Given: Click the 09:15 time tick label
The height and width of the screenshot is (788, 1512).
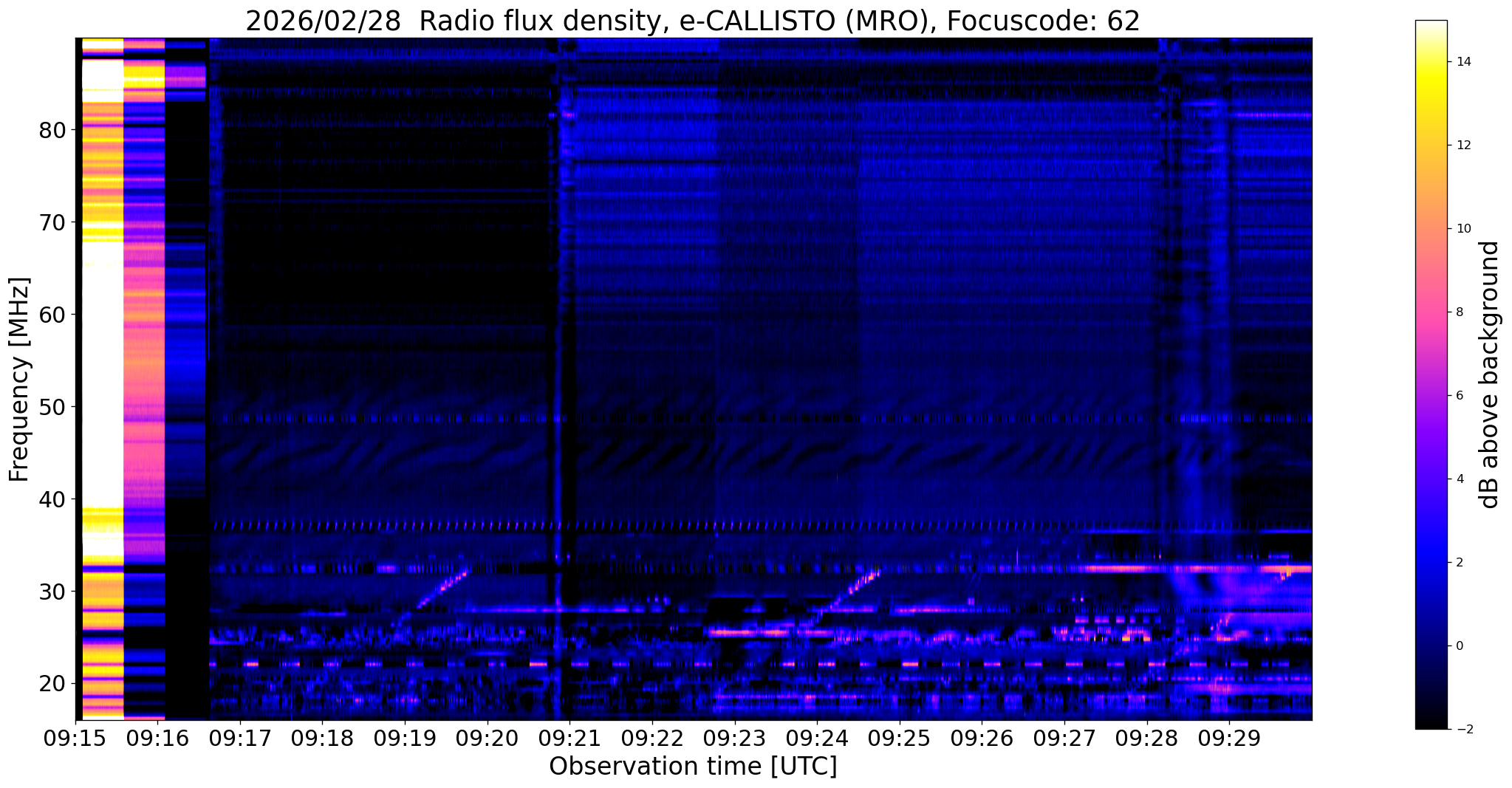Looking at the screenshot, I should pos(75,739).
